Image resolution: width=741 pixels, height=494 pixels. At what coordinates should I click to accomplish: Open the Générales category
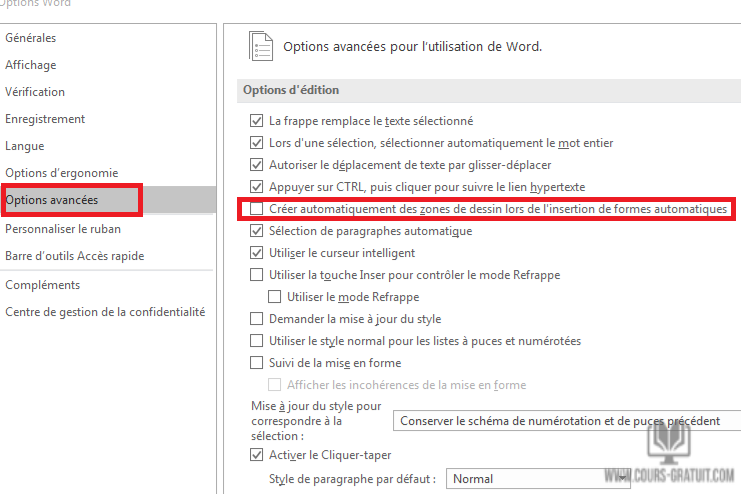(31, 38)
